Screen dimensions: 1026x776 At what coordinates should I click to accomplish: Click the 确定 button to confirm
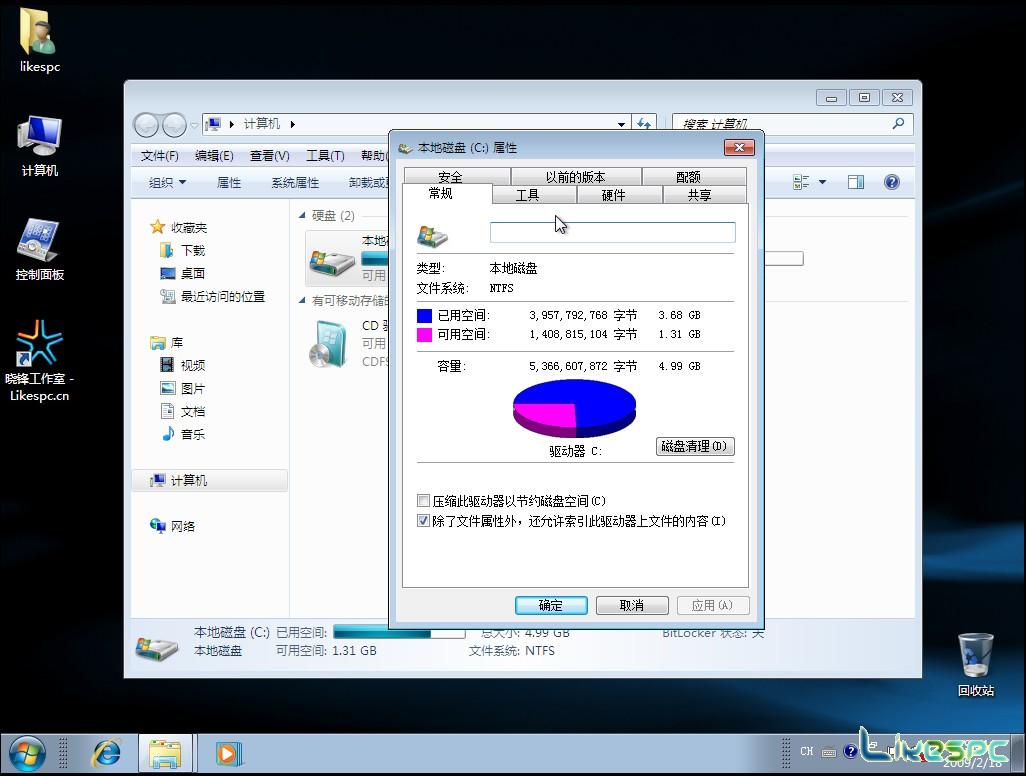click(551, 605)
